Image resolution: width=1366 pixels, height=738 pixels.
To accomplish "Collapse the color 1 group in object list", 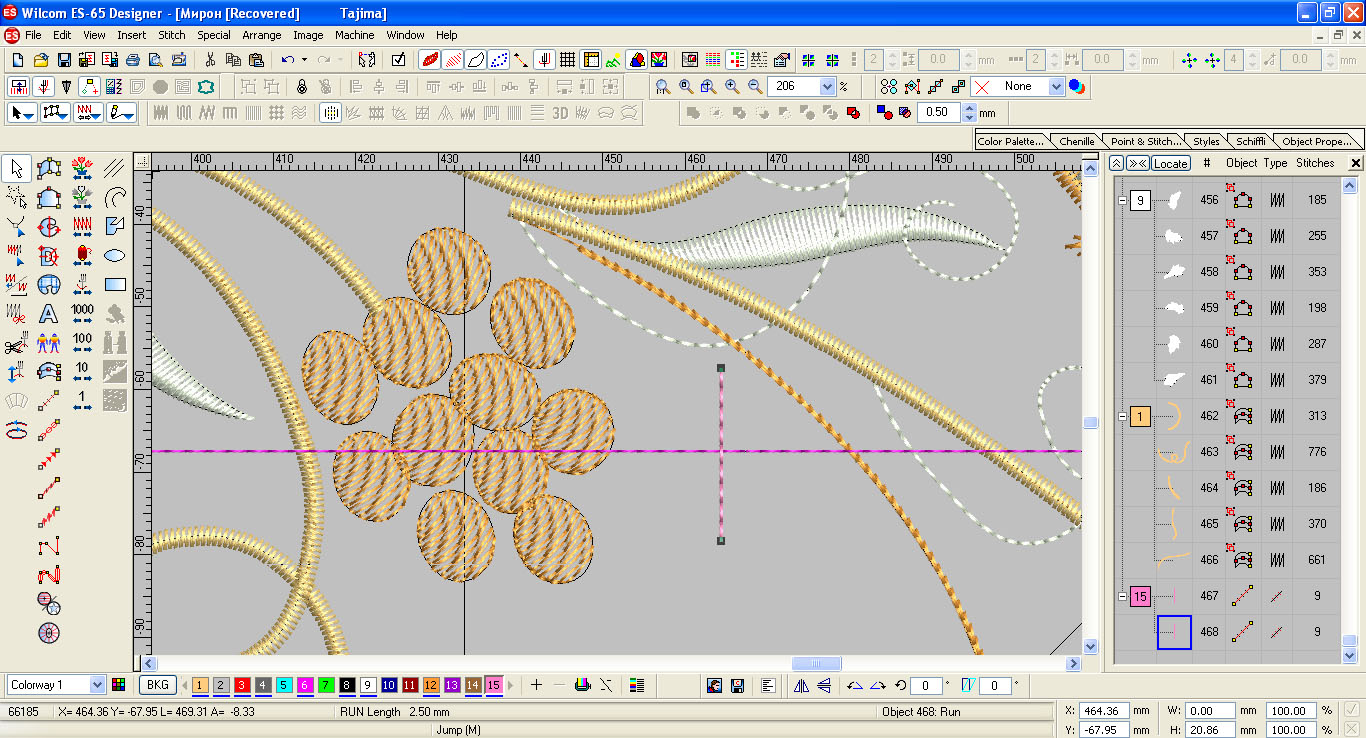I will click(1122, 416).
